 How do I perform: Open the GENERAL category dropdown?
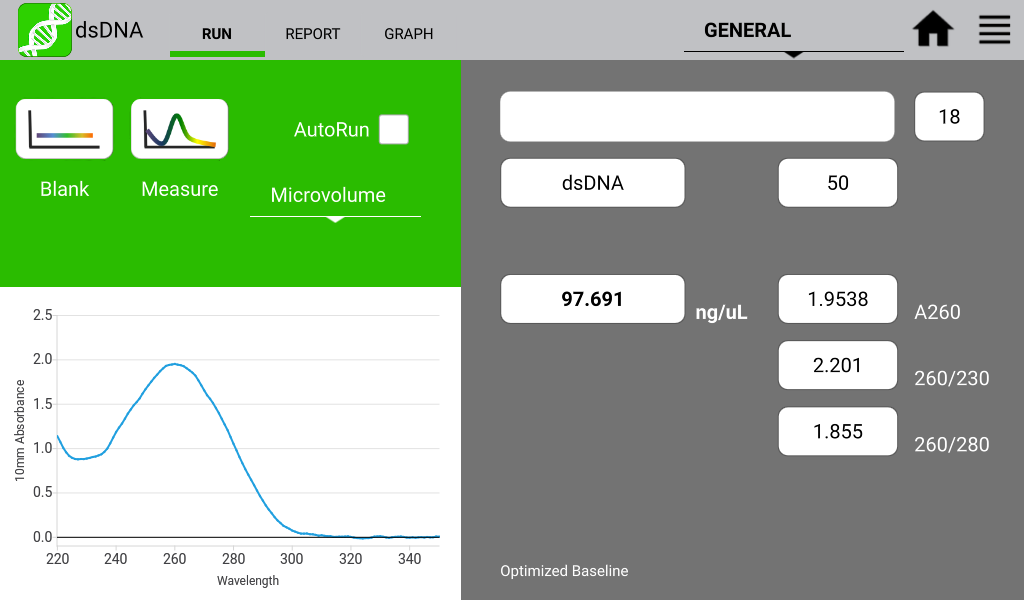click(793, 32)
